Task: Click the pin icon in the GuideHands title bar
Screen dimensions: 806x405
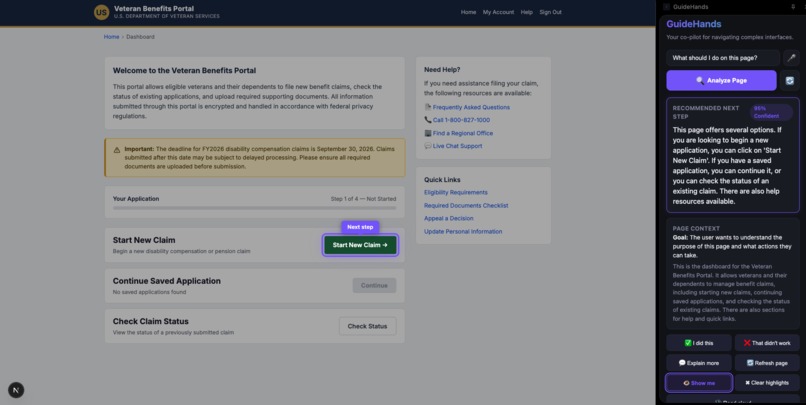Action: (793, 7)
